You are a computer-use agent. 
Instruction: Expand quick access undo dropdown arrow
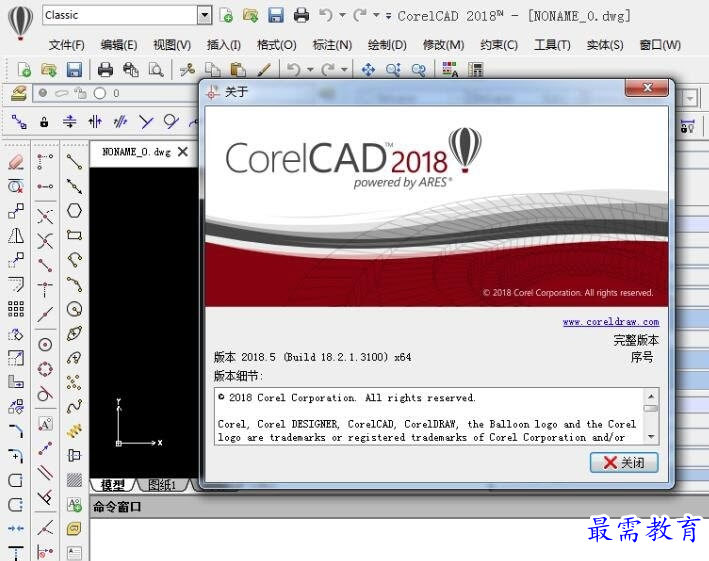coord(342,15)
